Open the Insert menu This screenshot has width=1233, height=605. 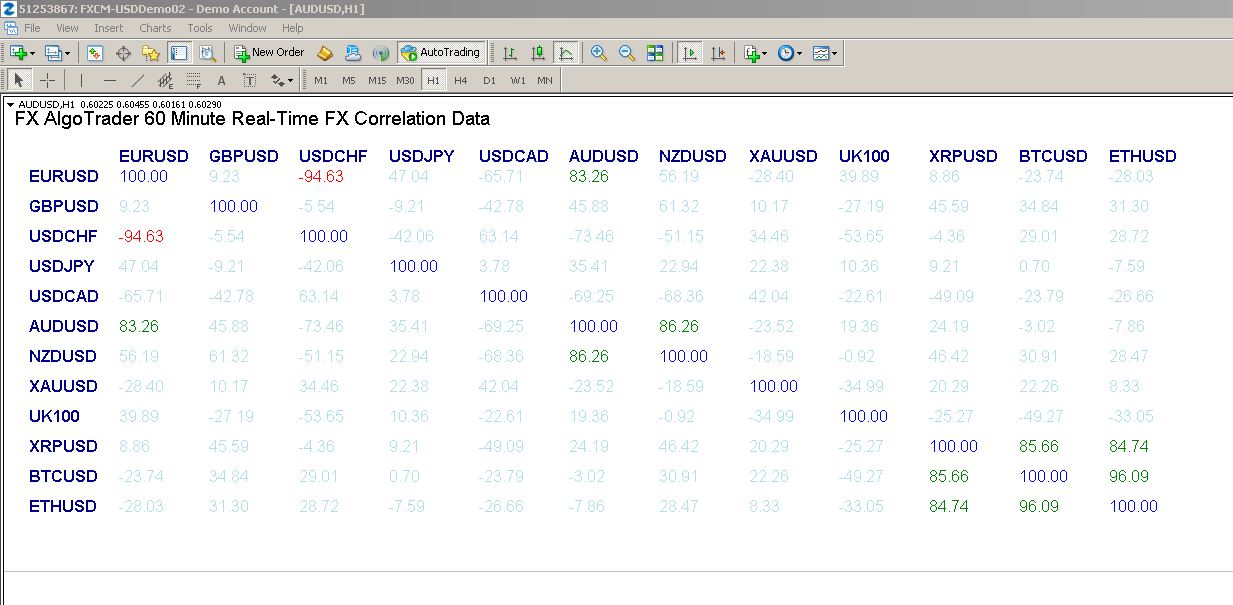[108, 28]
